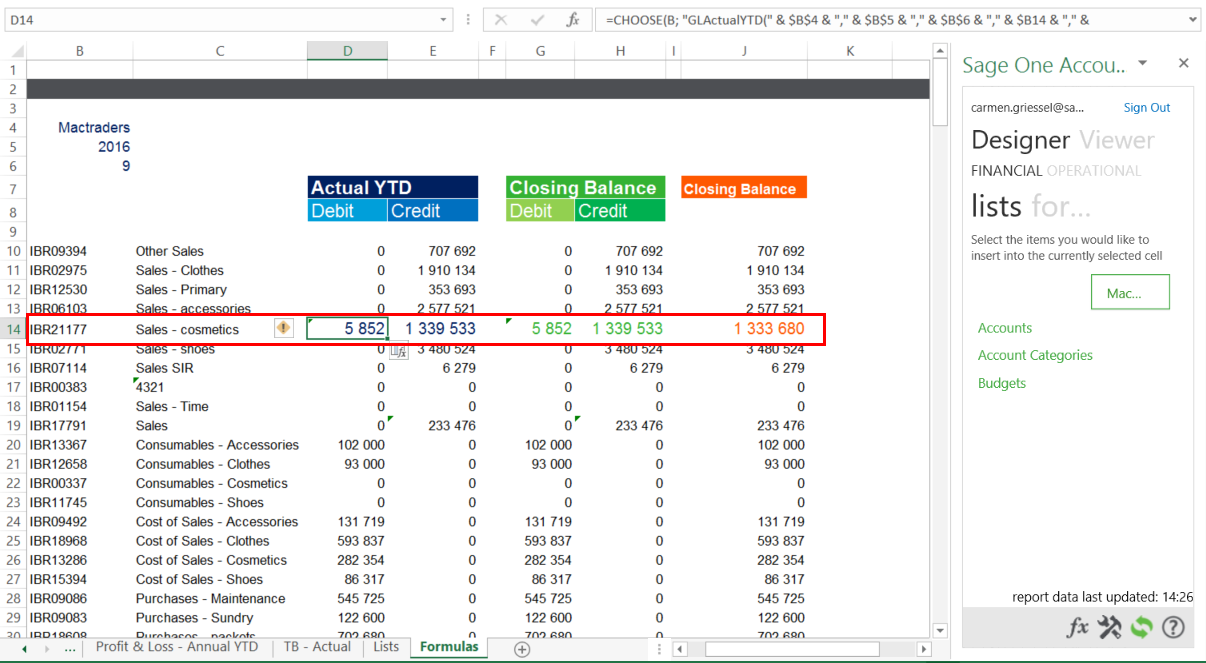Open the tools icon in Sage pane footer
This screenshot has width=1206, height=663.
click(1109, 628)
